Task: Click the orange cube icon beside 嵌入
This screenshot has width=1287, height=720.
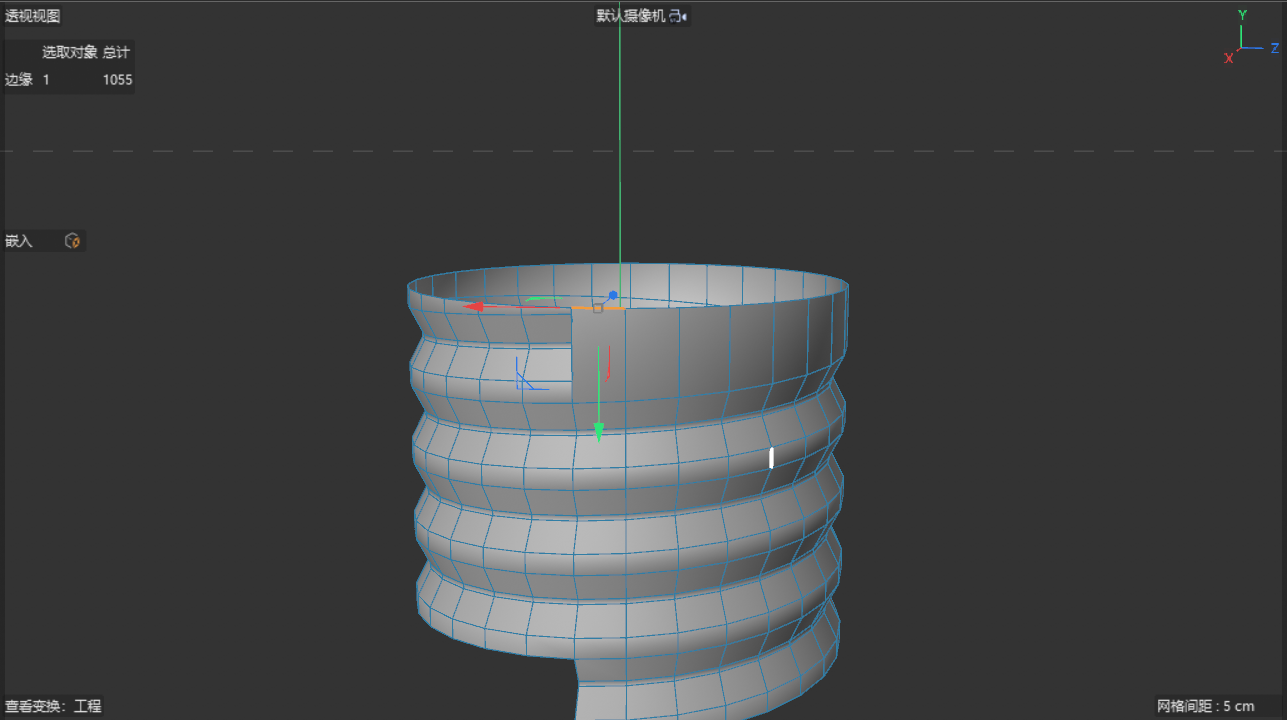Action: coord(72,241)
